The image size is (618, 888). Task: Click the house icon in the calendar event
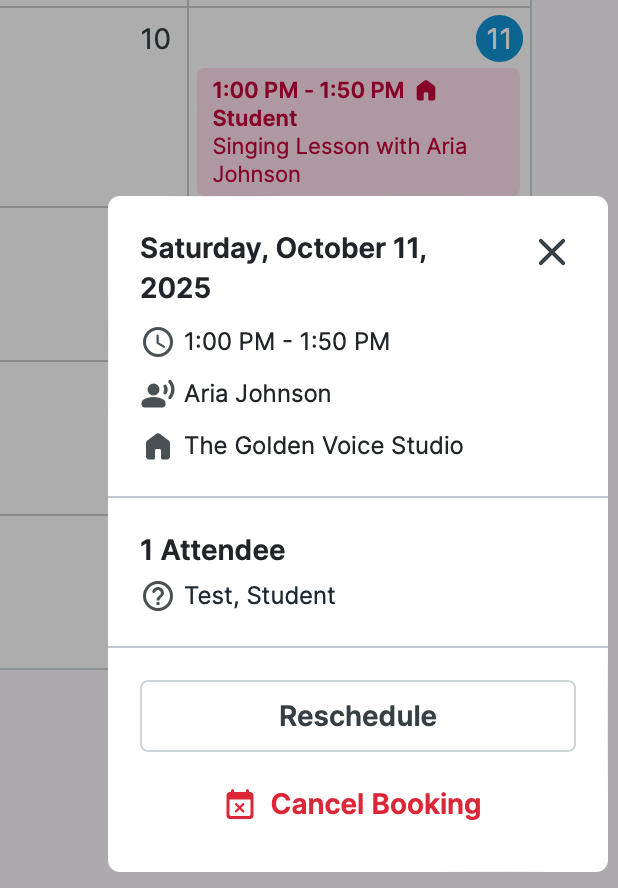(426, 91)
